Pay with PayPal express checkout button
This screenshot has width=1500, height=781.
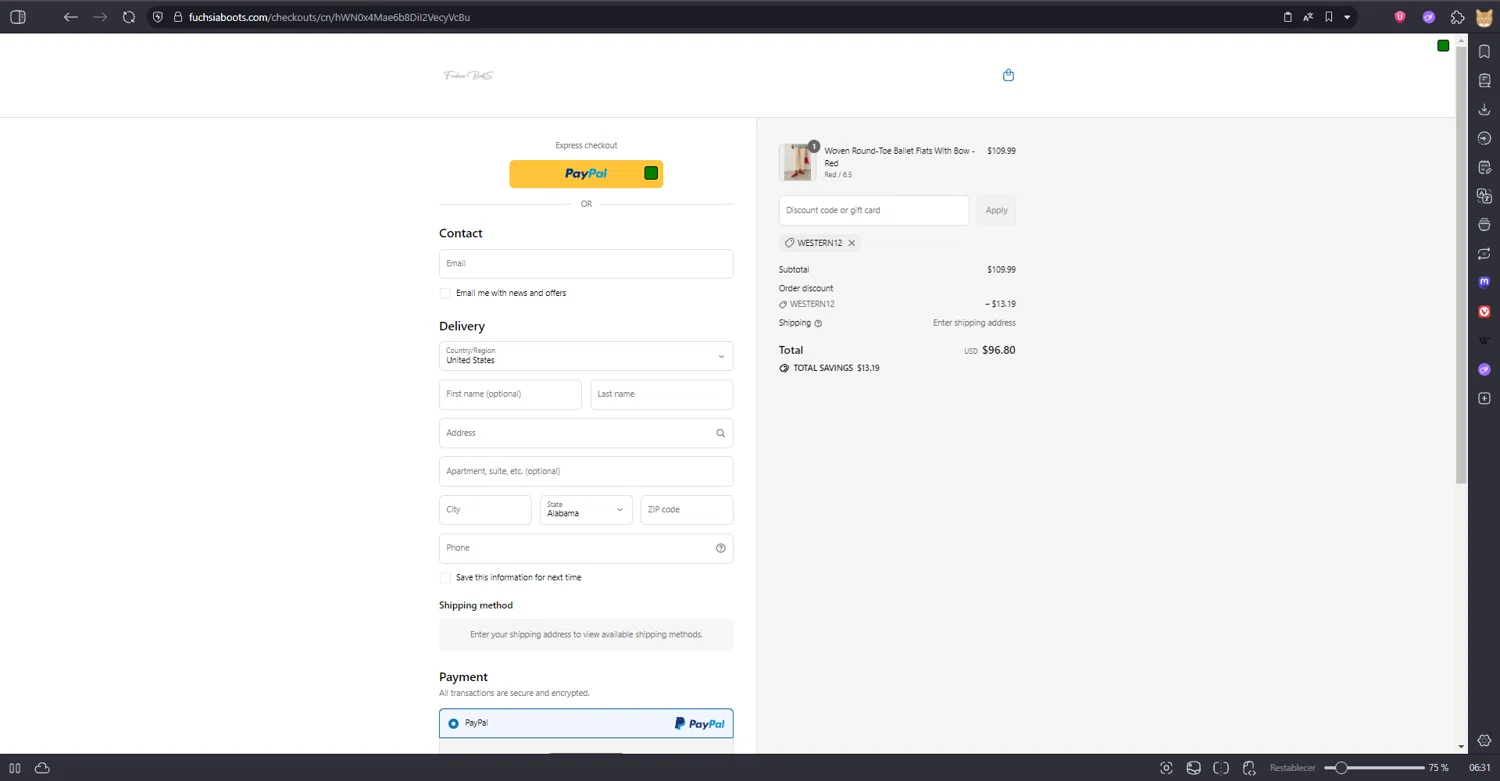[586, 173]
